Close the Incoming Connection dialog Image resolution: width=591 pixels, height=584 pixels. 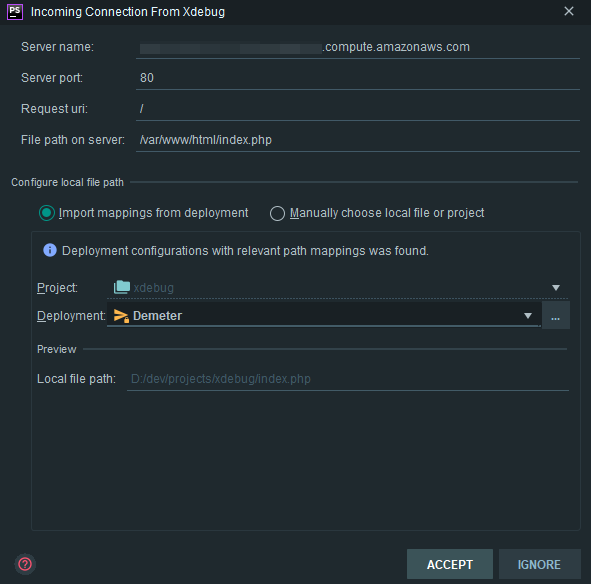point(569,11)
